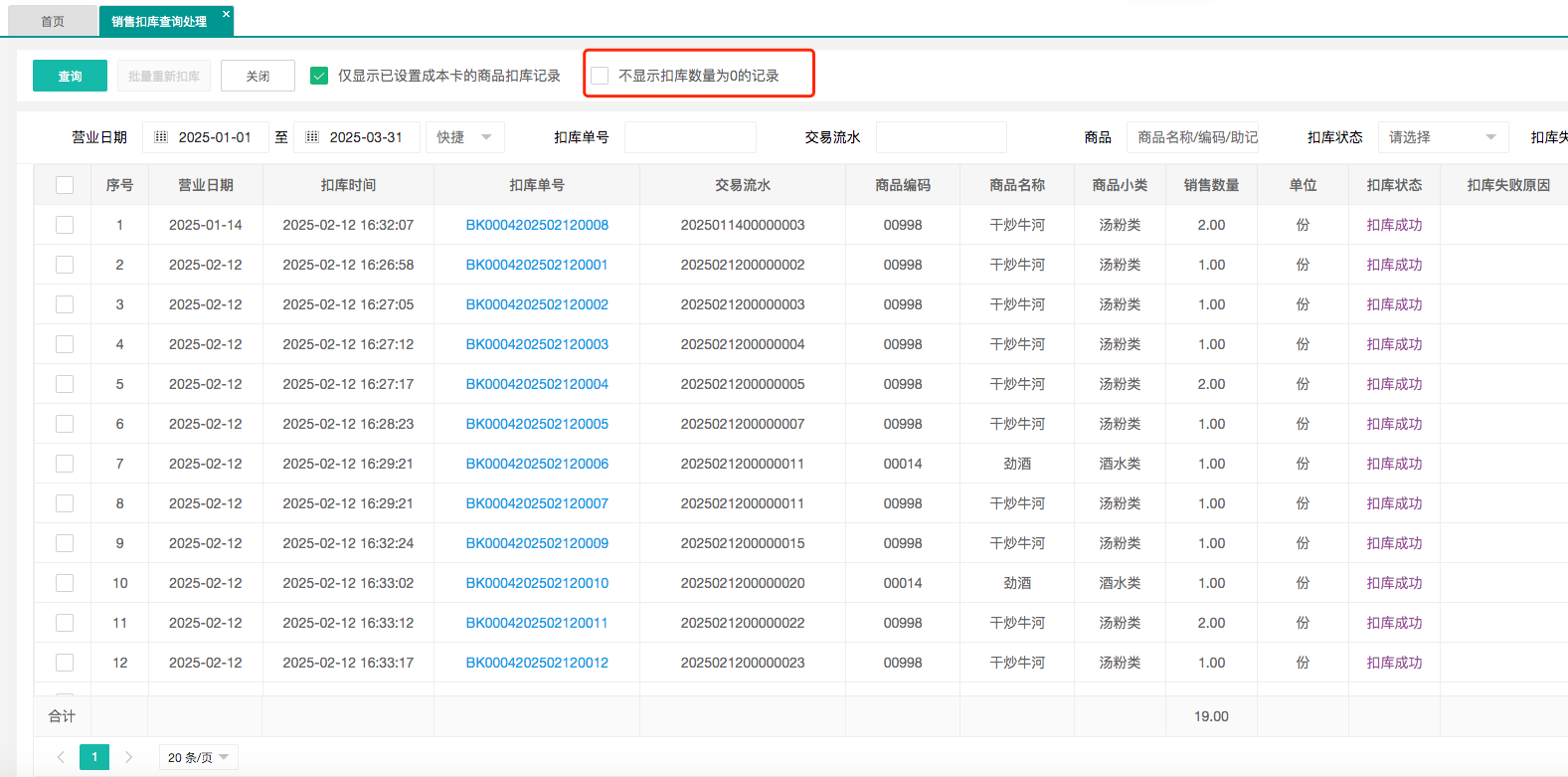This screenshot has width=1568, height=777.
Task: Click the 商品名称/编码/助记 search field
Action: tap(1192, 137)
